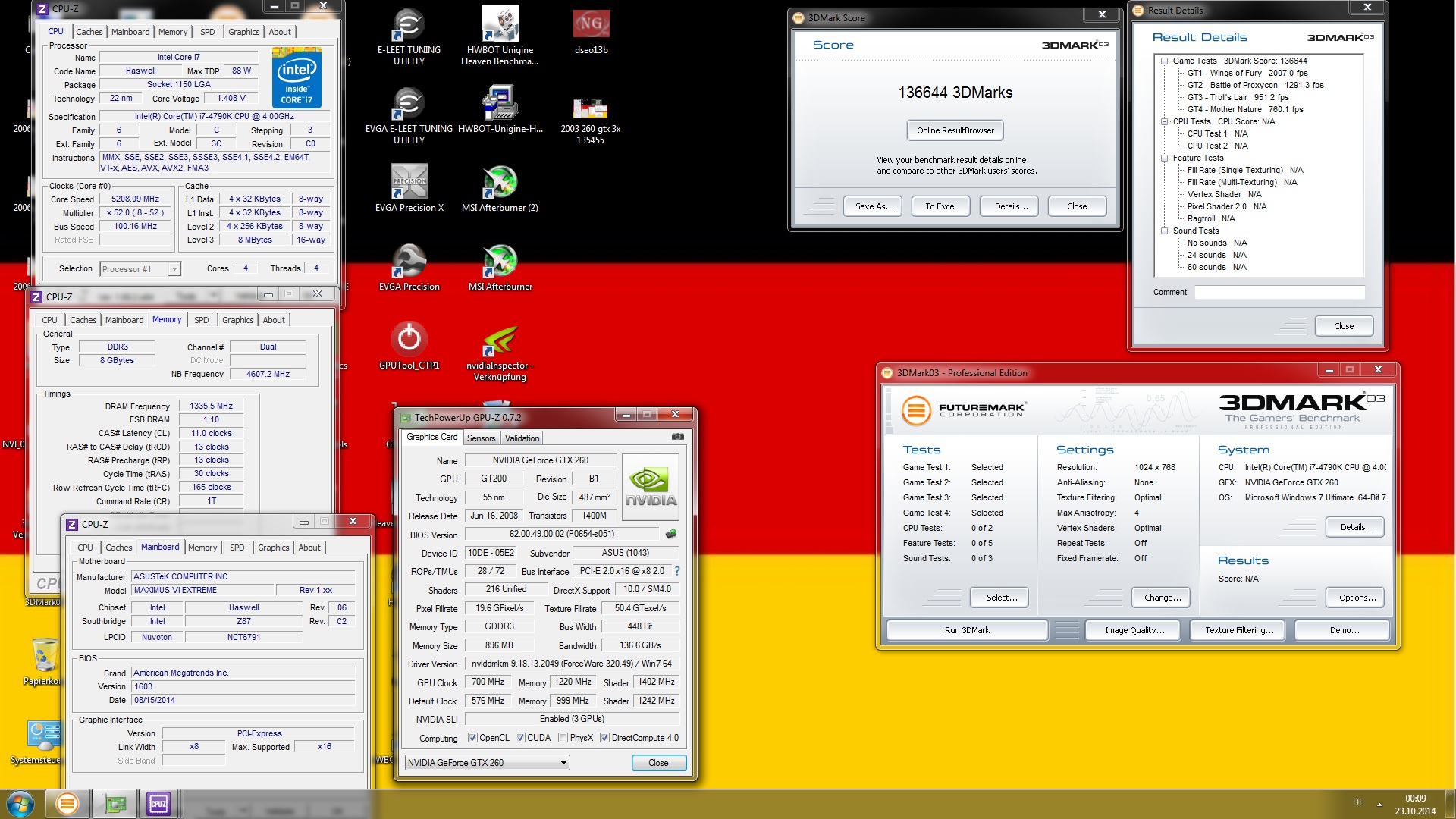Screen dimensions: 1456x819
Task: Open GPUTool_CTP1 desktop icon
Action: point(409,346)
